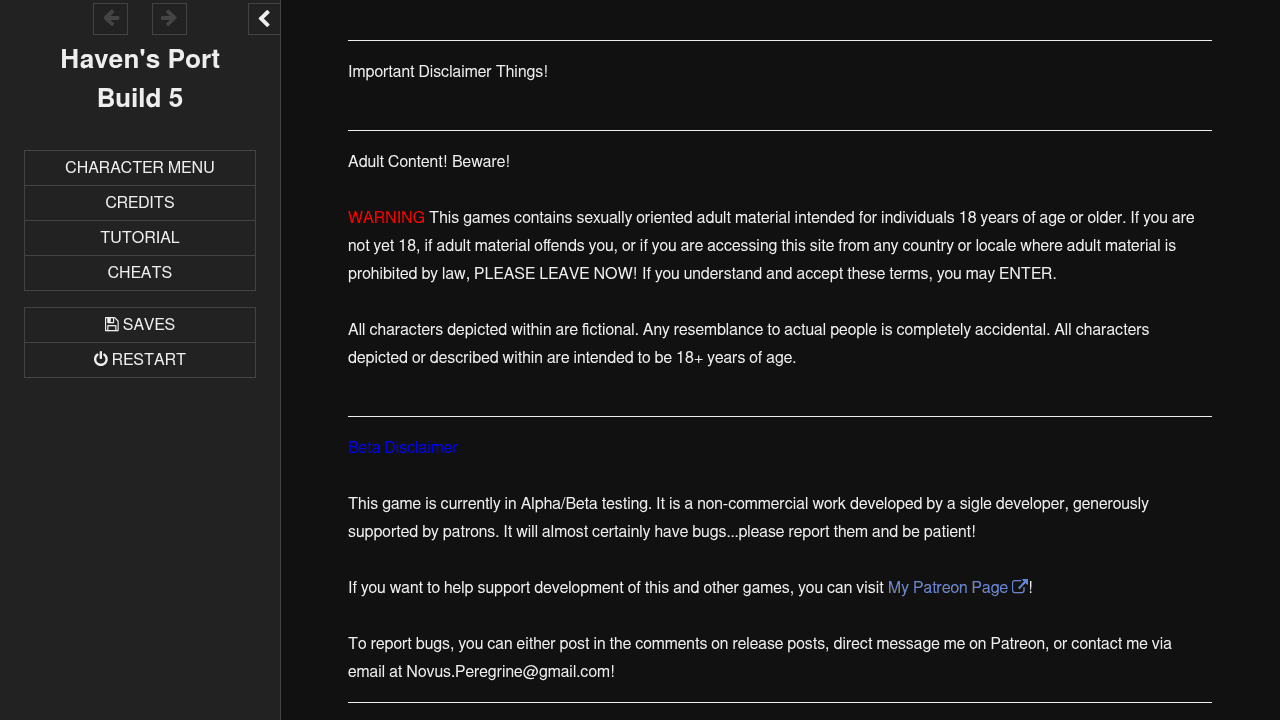Click the floppy disk icon beside SAVES
This screenshot has height=720, width=1280.
pos(112,325)
